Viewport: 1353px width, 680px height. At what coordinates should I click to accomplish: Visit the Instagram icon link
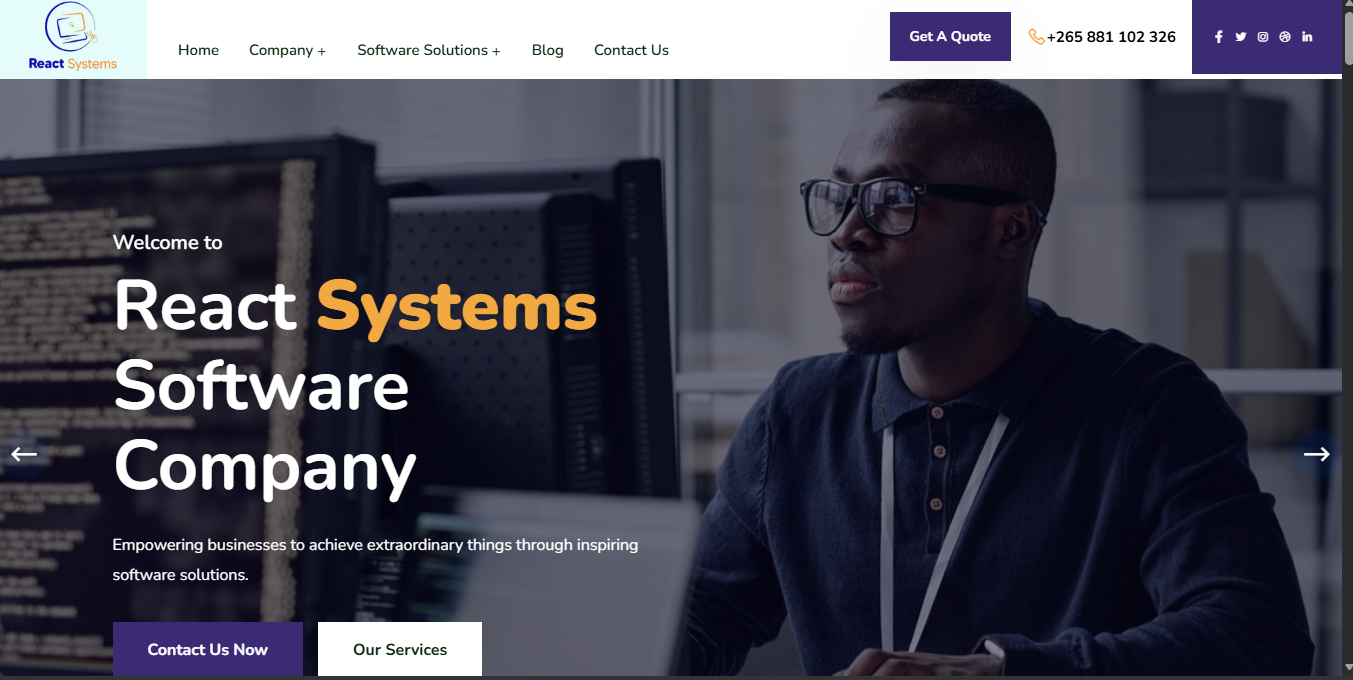[1263, 37]
